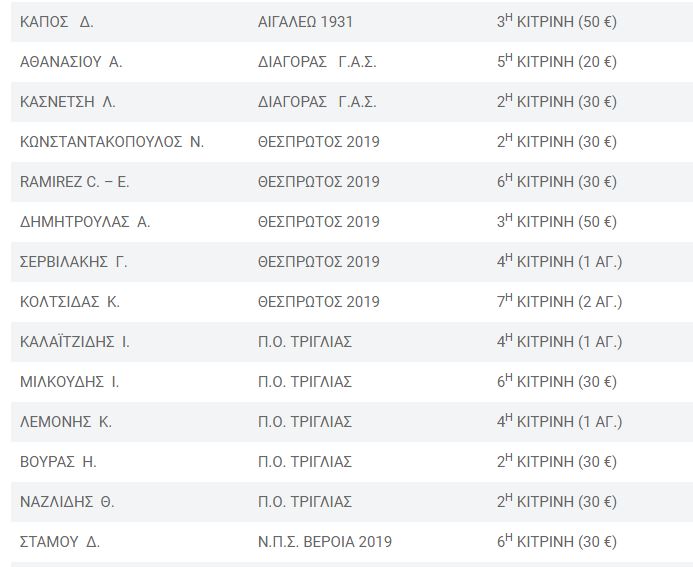Select player name ΚΑΠΟΣ Δ.

[57, 22]
